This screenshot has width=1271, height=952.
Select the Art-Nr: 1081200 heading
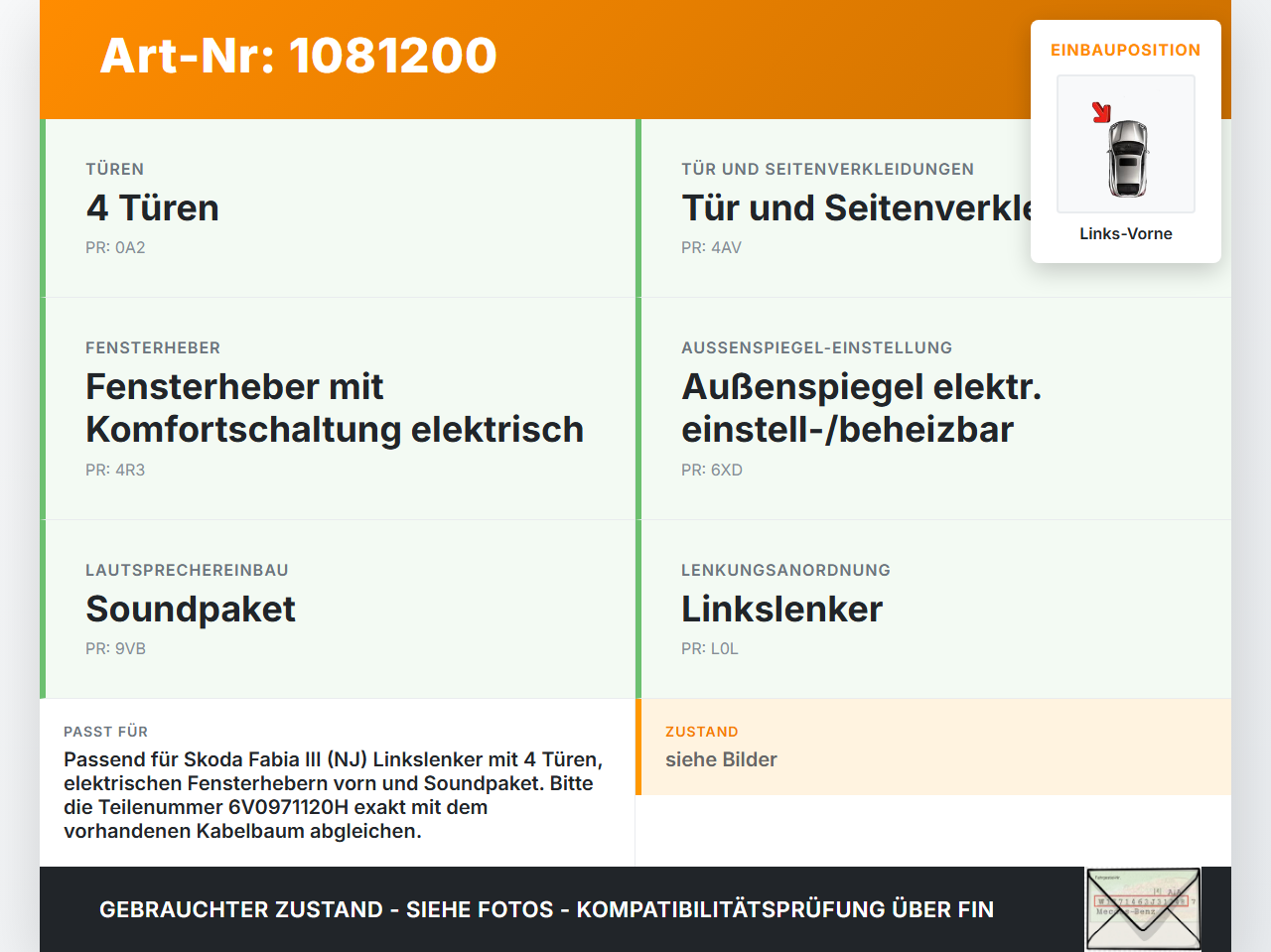point(298,56)
